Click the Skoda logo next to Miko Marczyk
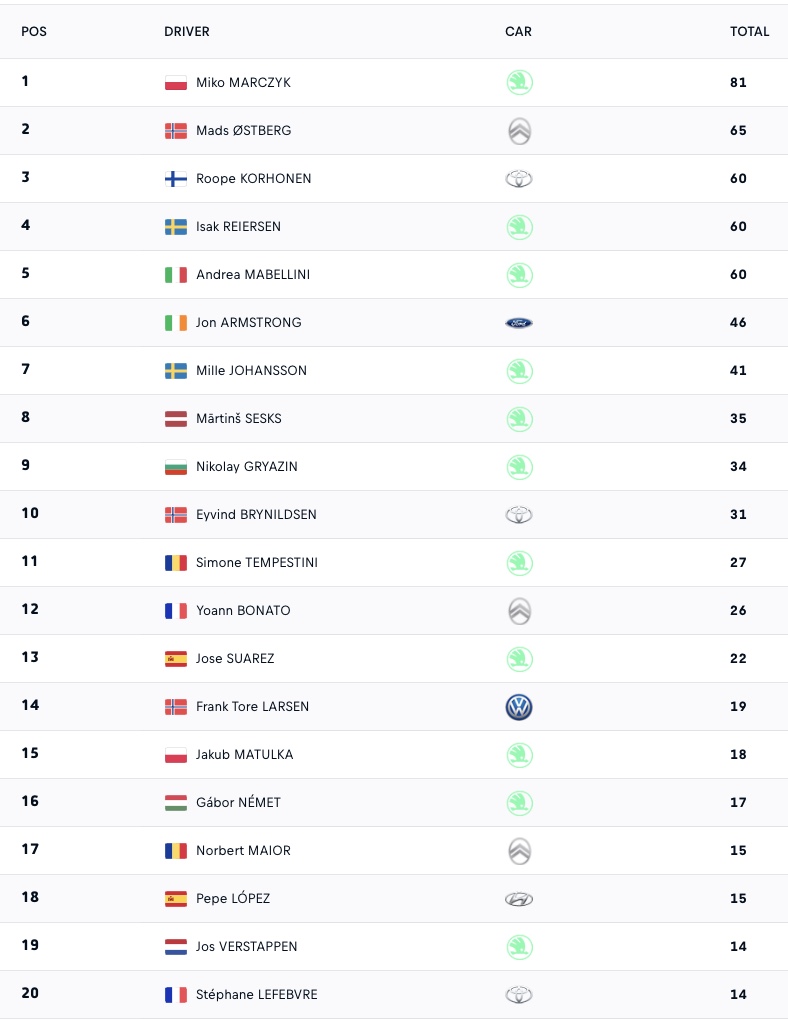This screenshot has height=1020, width=788. pos(519,83)
